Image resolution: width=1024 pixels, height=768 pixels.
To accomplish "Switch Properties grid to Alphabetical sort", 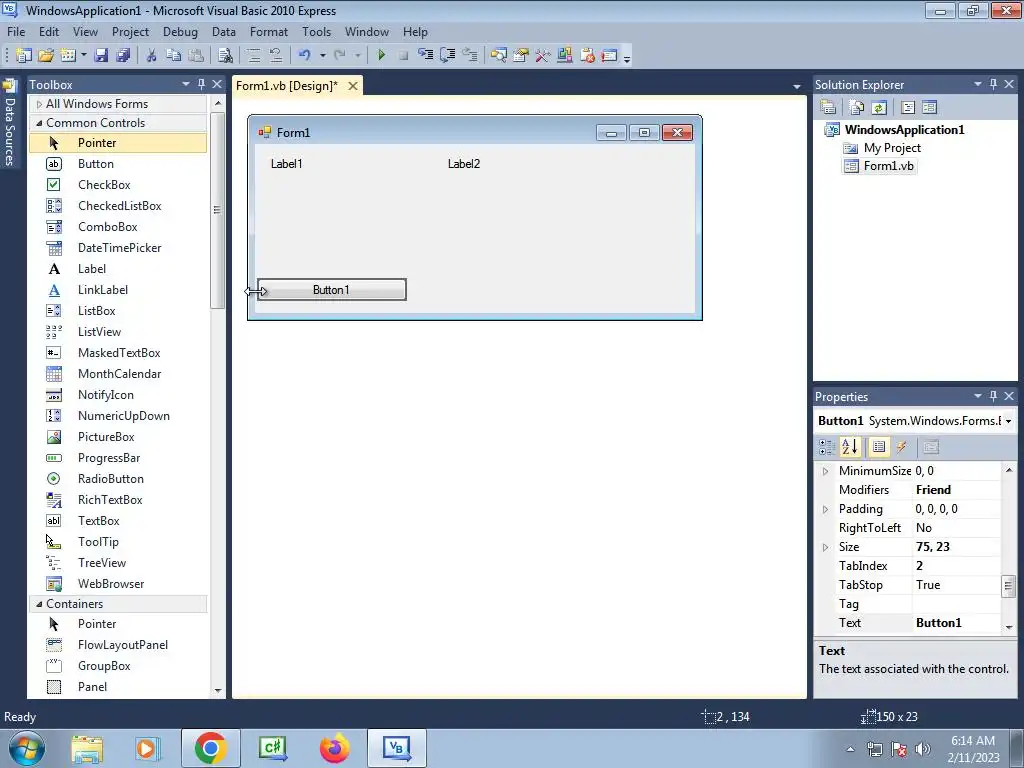I will 850,447.
